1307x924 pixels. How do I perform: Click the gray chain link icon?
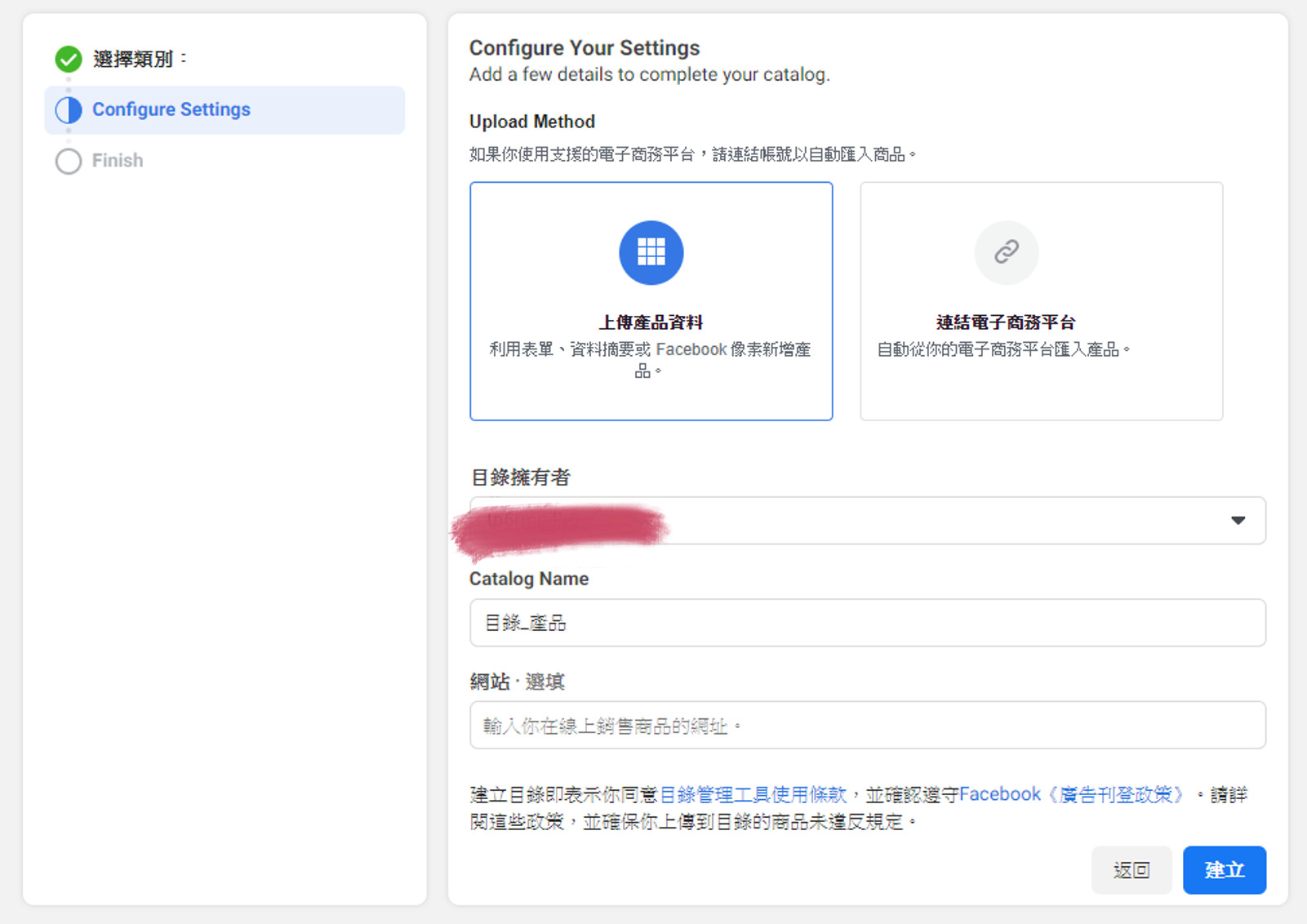coord(1006,252)
